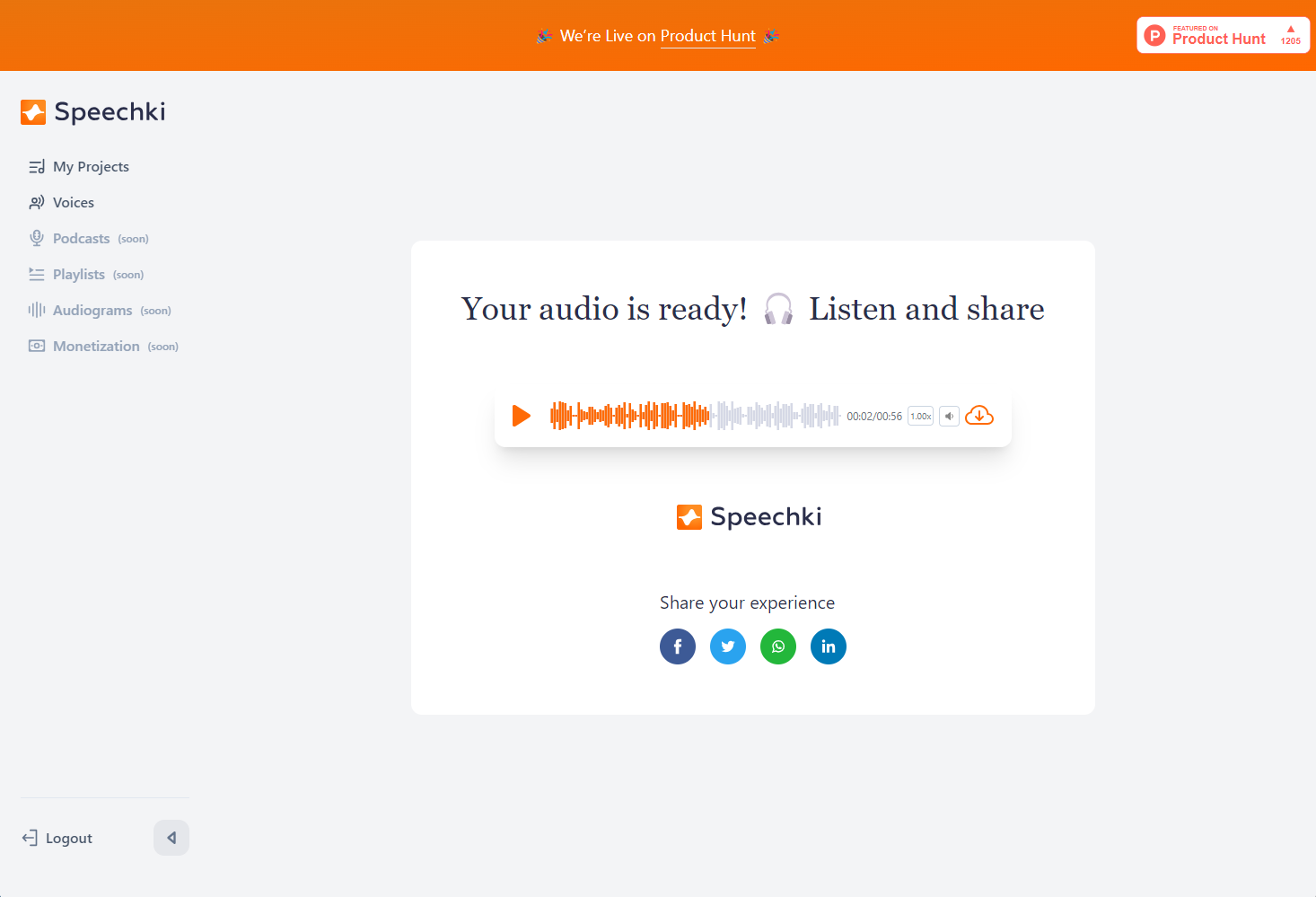Share on Twitter
Image resolution: width=1316 pixels, height=897 pixels.
pos(728,646)
